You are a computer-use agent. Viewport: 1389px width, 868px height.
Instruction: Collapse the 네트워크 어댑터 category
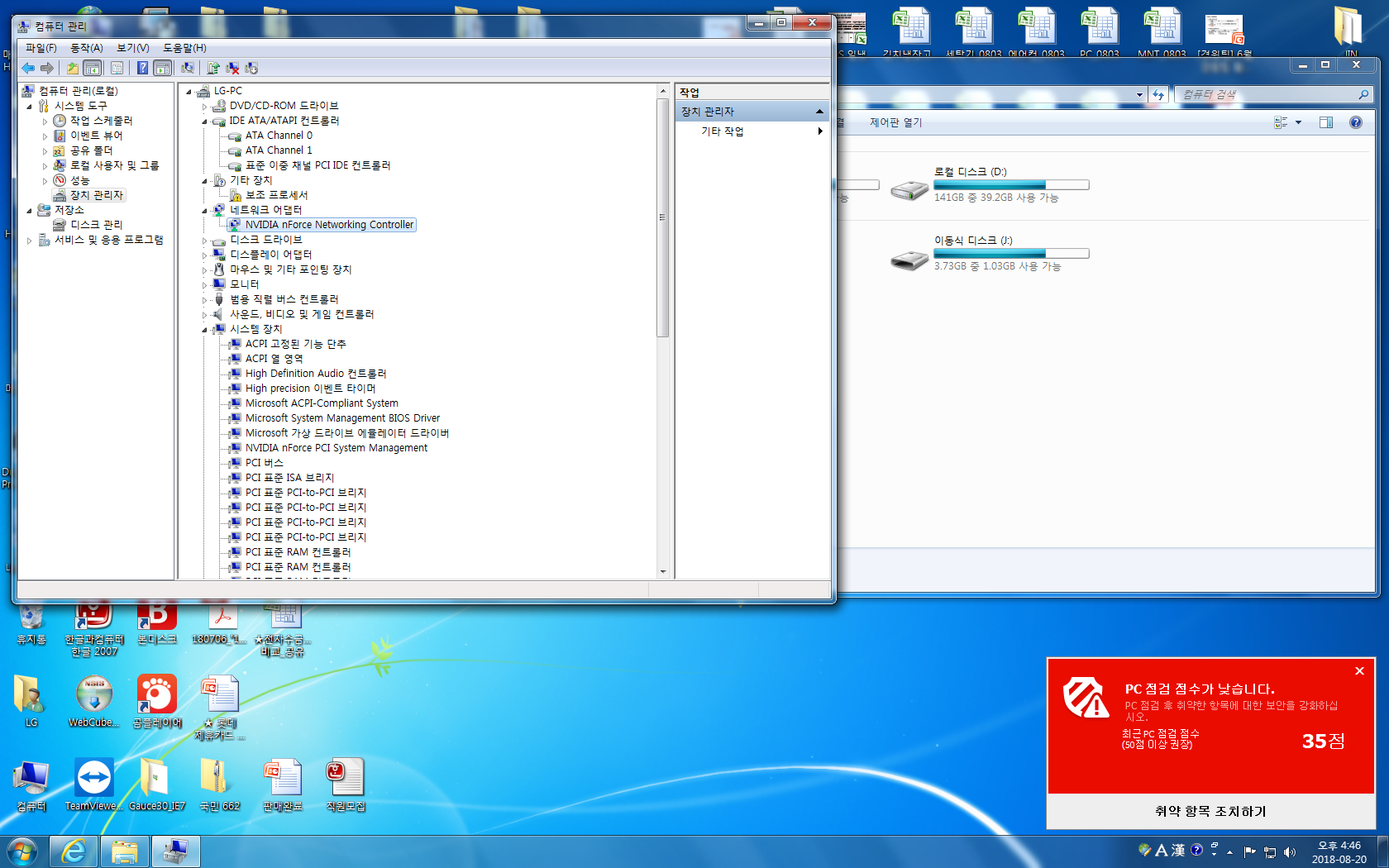[x=205, y=211]
